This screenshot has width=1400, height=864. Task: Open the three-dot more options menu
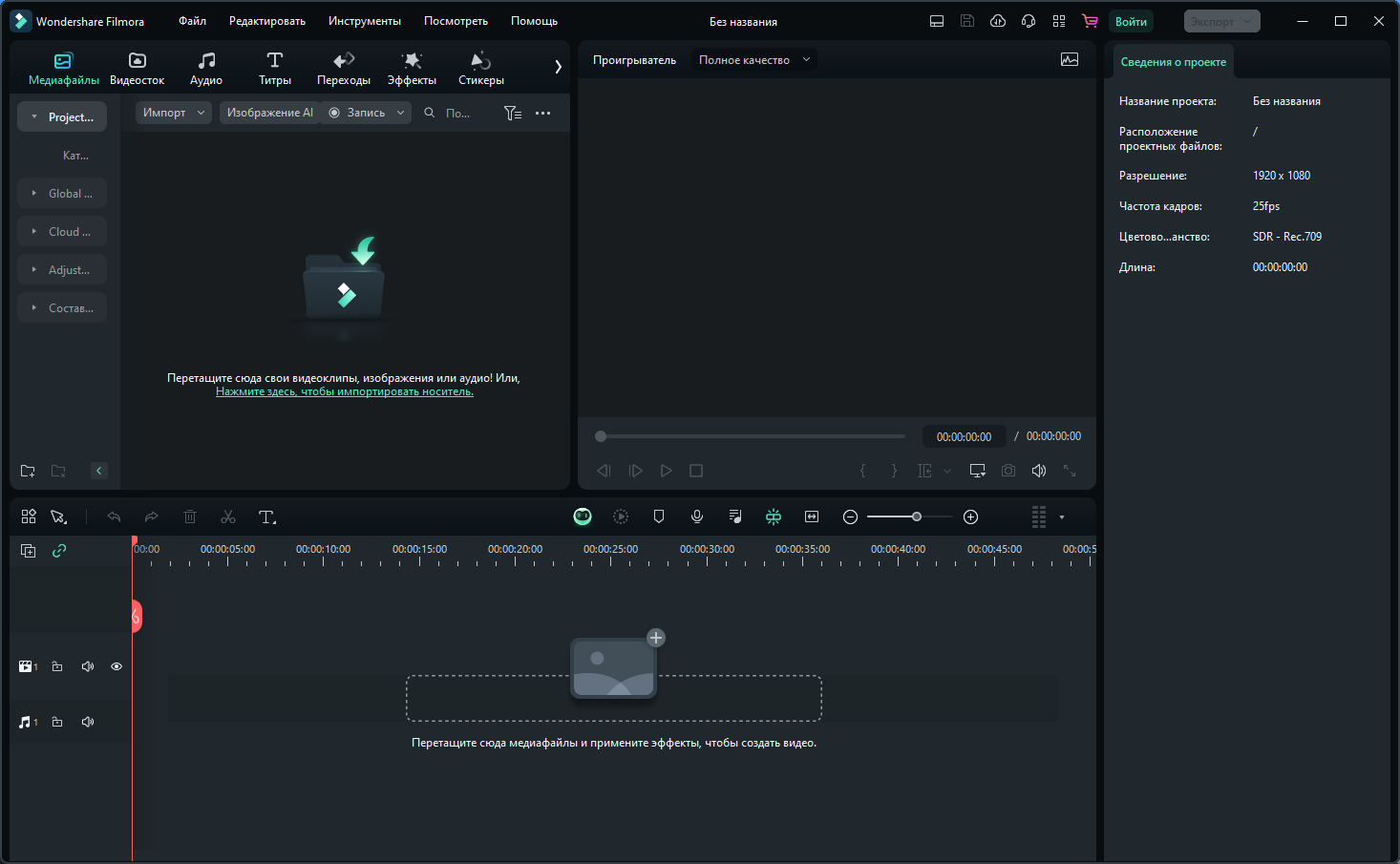542,113
